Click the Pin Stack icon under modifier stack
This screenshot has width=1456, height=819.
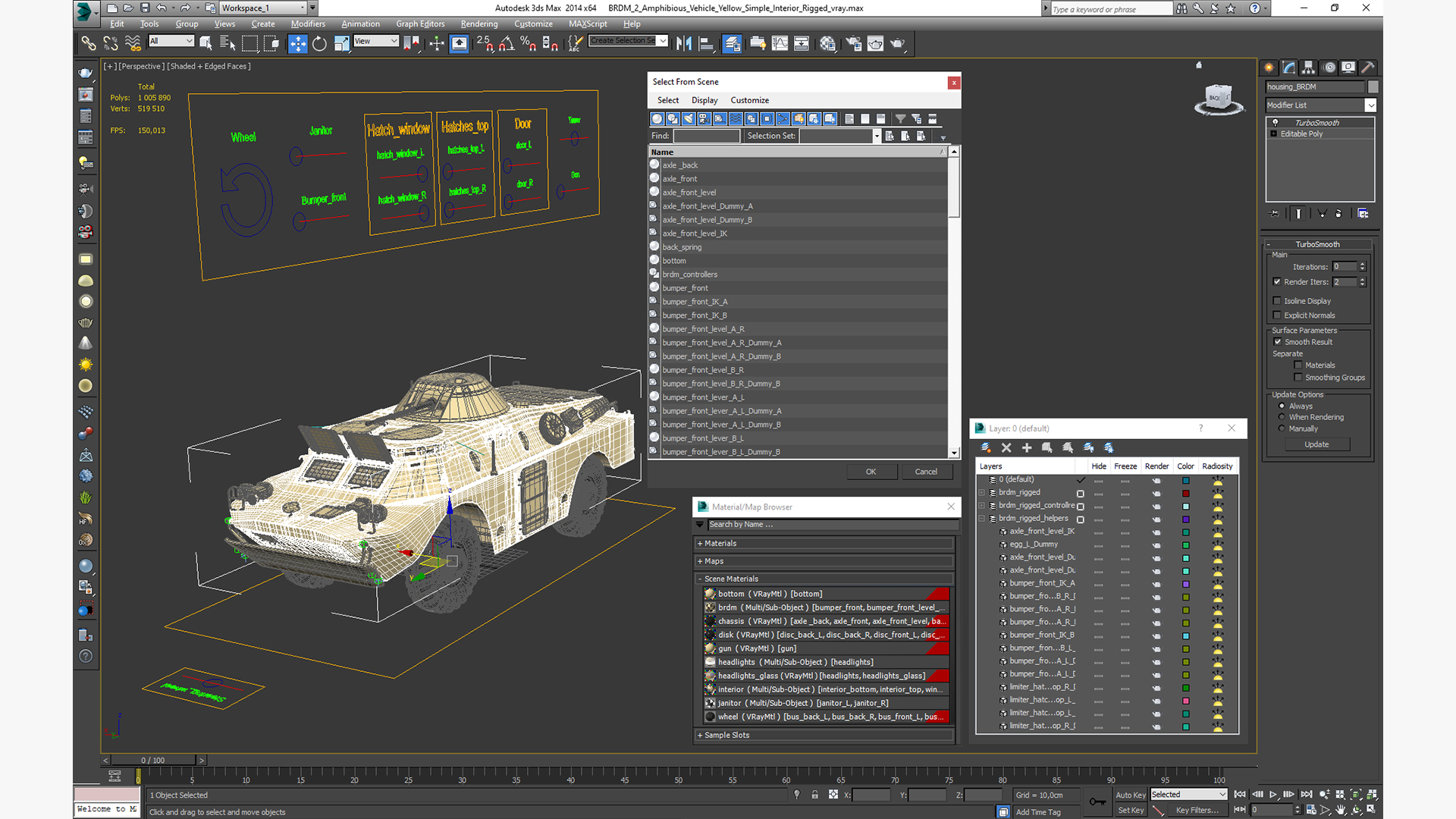pyautogui.click(x=1275, y=214)
